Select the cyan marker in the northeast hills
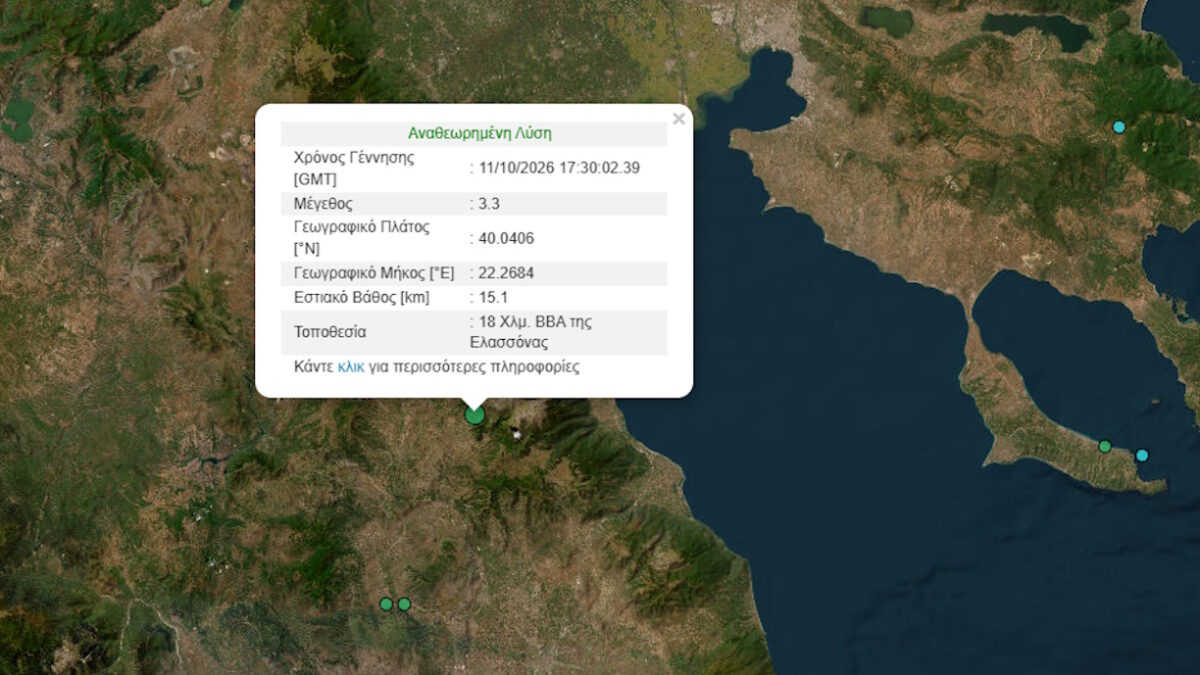Image resolution: width=1200 pixels, height=675 pixels. click(x=1119, y=127)
